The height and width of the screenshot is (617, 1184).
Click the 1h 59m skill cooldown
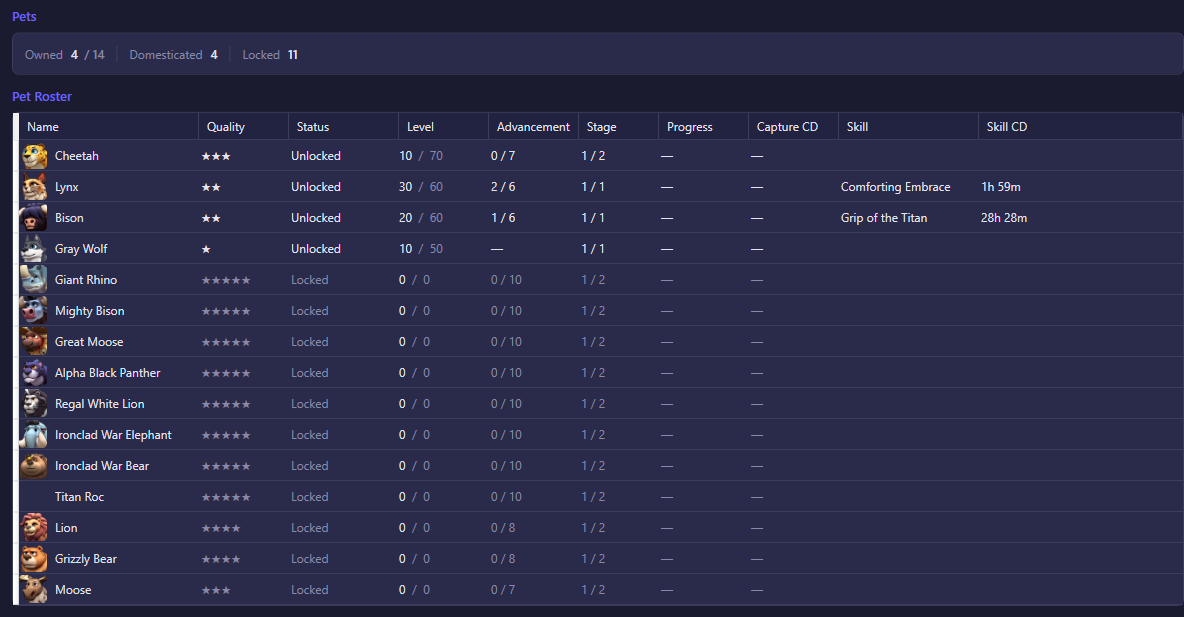[x=1001, y=187]
